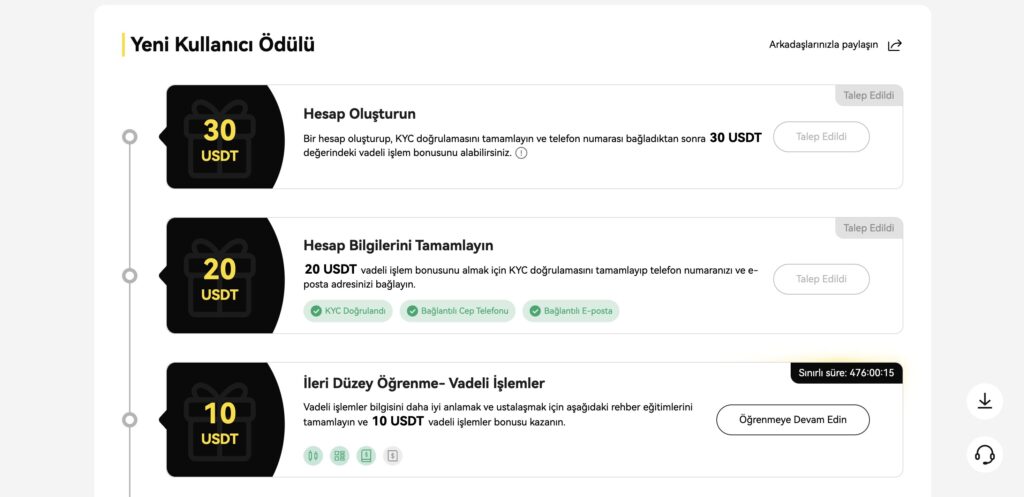Click 'Talep Edildi' button in Hesap Bilgilerini Tamamlayın
1024x497 pixels.
click(822, 280)
